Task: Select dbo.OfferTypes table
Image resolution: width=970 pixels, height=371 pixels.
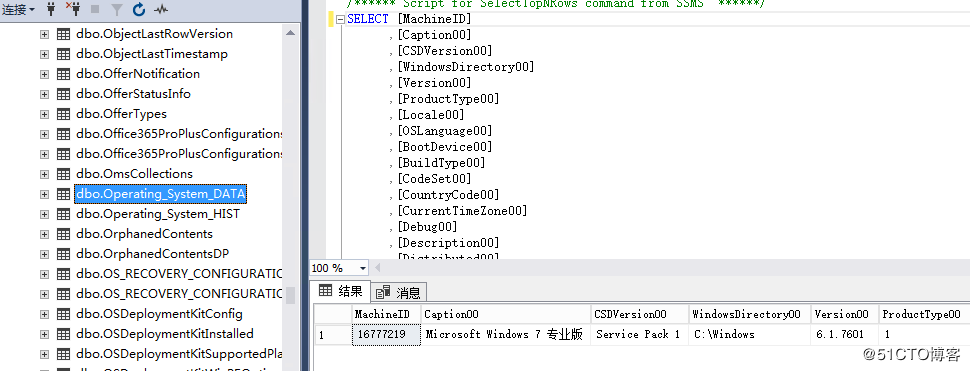Action: point(121,114)
